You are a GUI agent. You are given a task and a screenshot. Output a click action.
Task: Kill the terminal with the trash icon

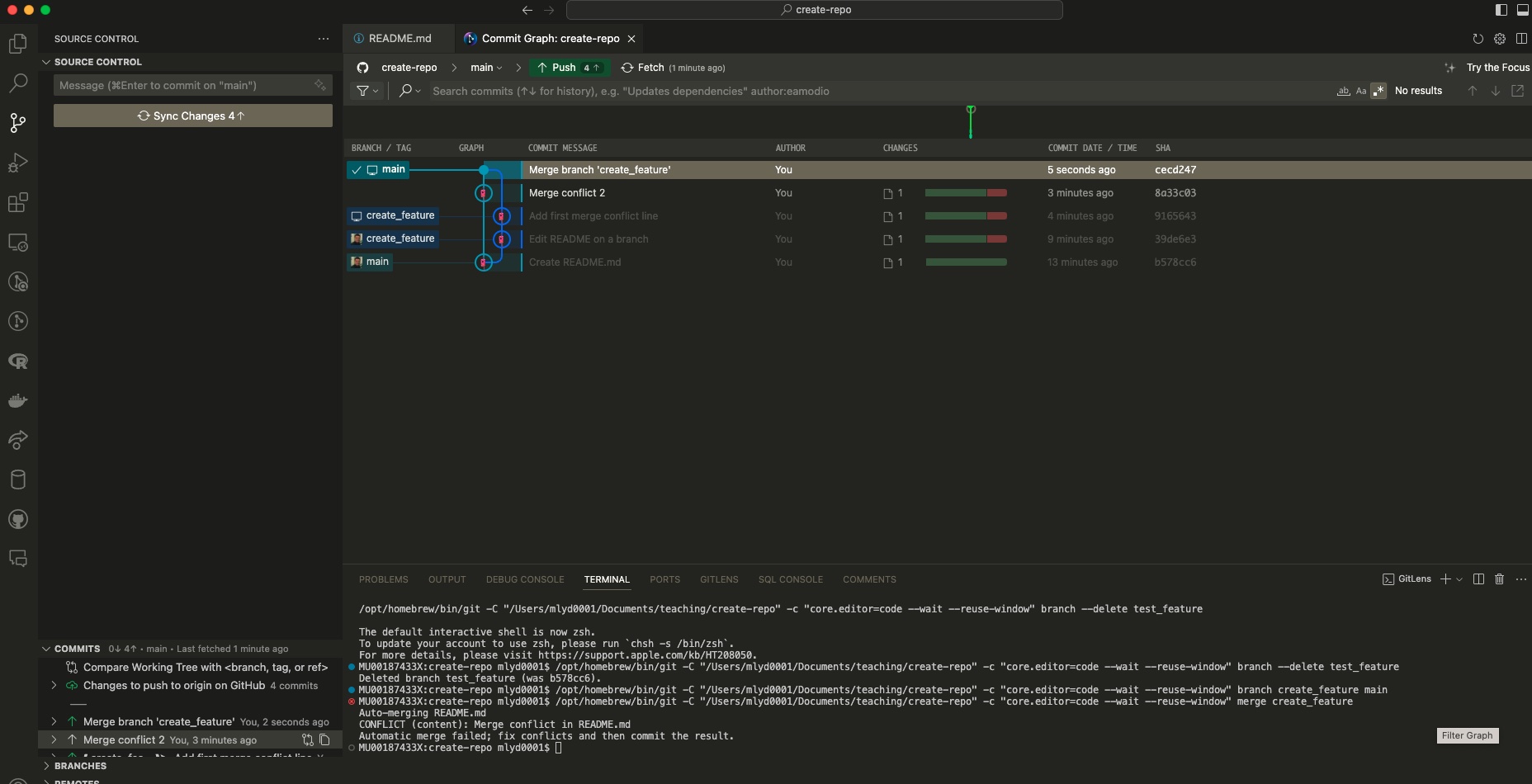pos(1499,579)
